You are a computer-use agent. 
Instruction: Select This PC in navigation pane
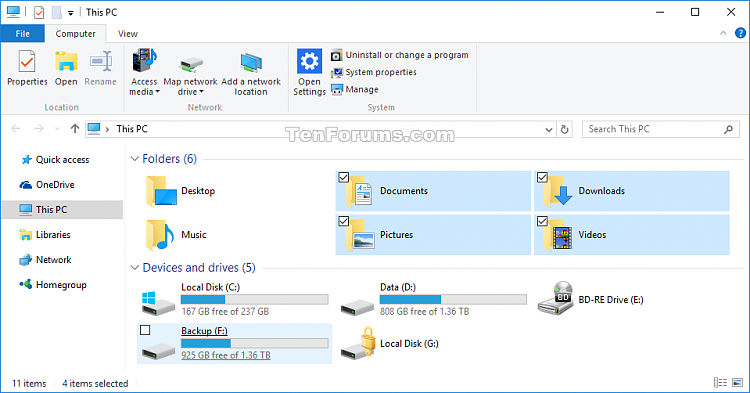62,209
